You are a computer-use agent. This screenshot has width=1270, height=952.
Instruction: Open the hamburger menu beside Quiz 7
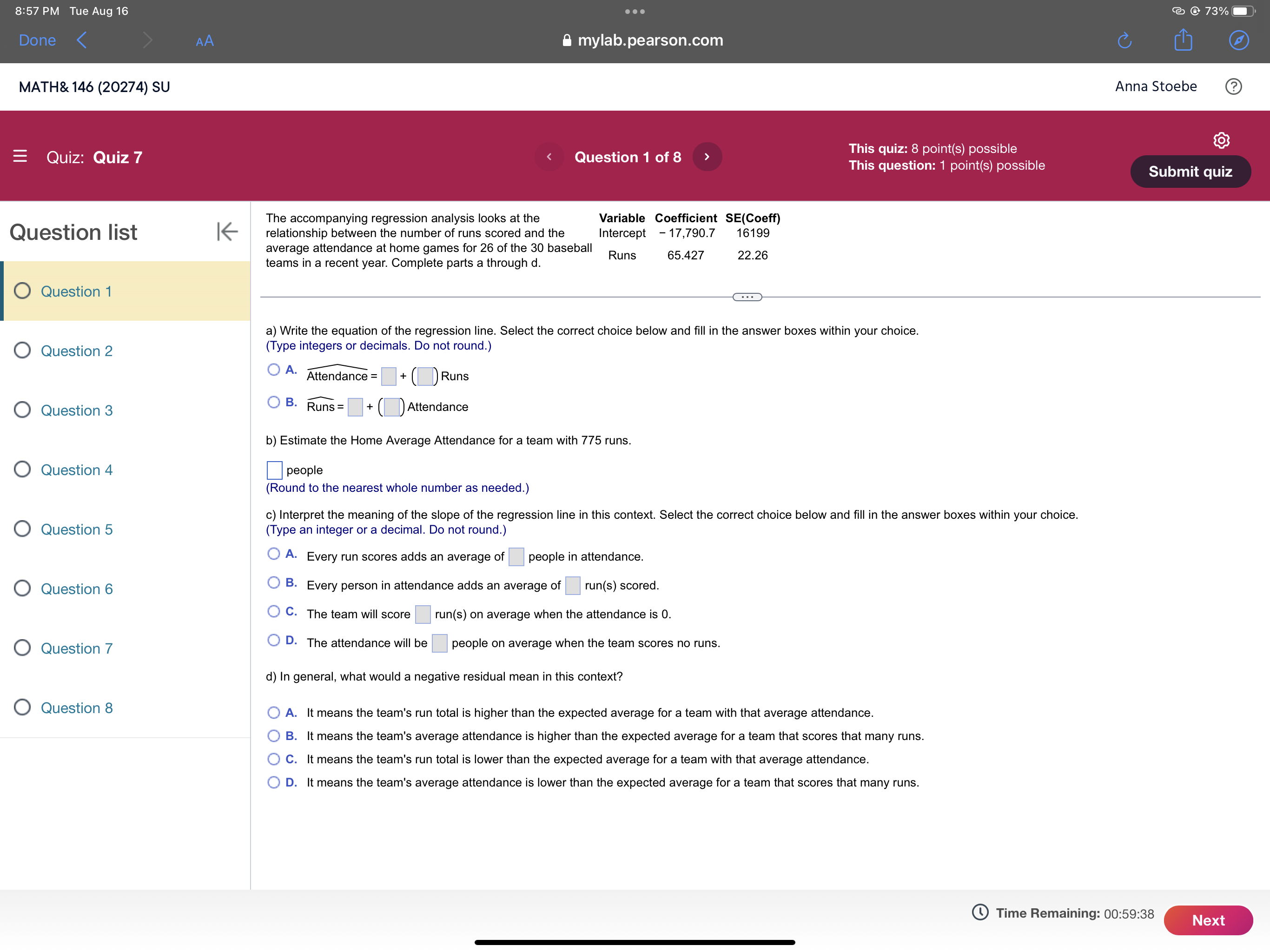[x=20, y=156]
